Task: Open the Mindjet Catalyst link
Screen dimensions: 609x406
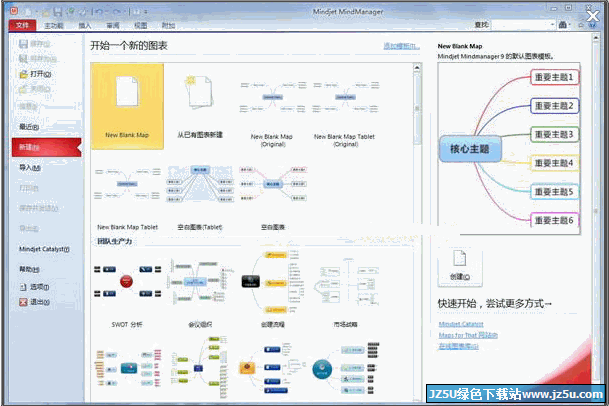Action: pos(461,324)
